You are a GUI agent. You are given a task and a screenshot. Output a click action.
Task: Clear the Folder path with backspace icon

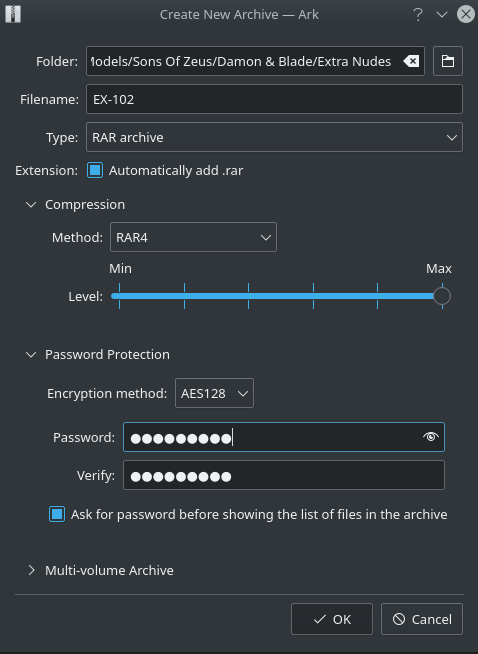point(411,61)
